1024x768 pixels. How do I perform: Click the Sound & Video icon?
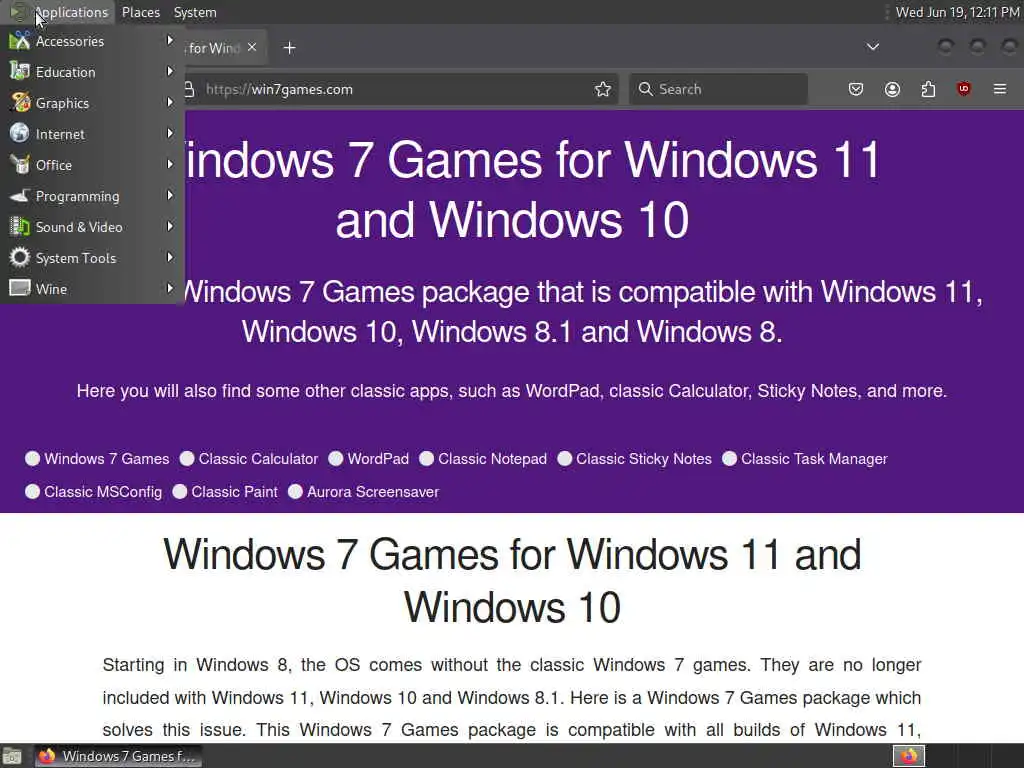20,227
